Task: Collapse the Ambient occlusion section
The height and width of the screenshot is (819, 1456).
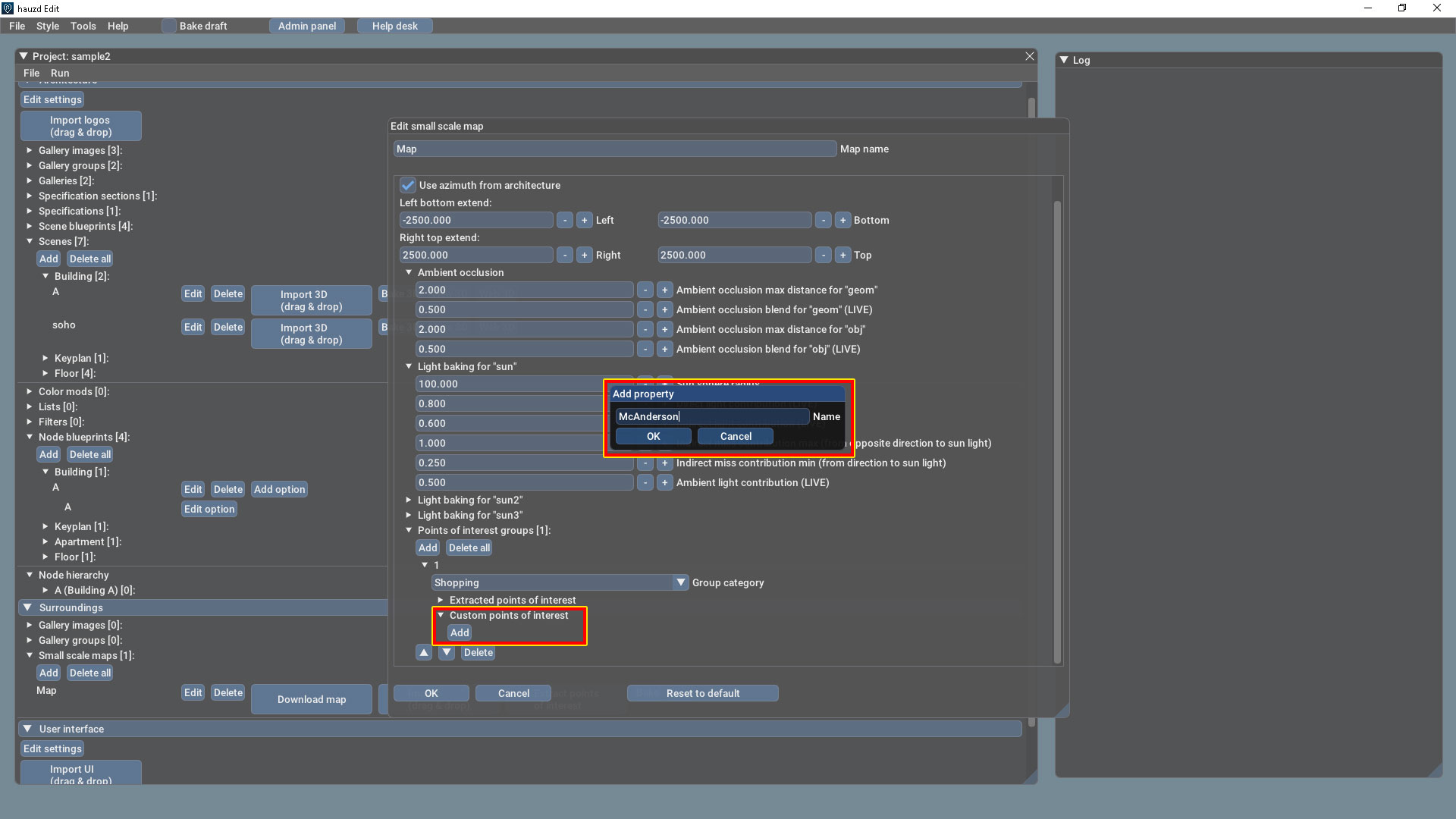Action: pyautogui.click(x=409, y=272)
